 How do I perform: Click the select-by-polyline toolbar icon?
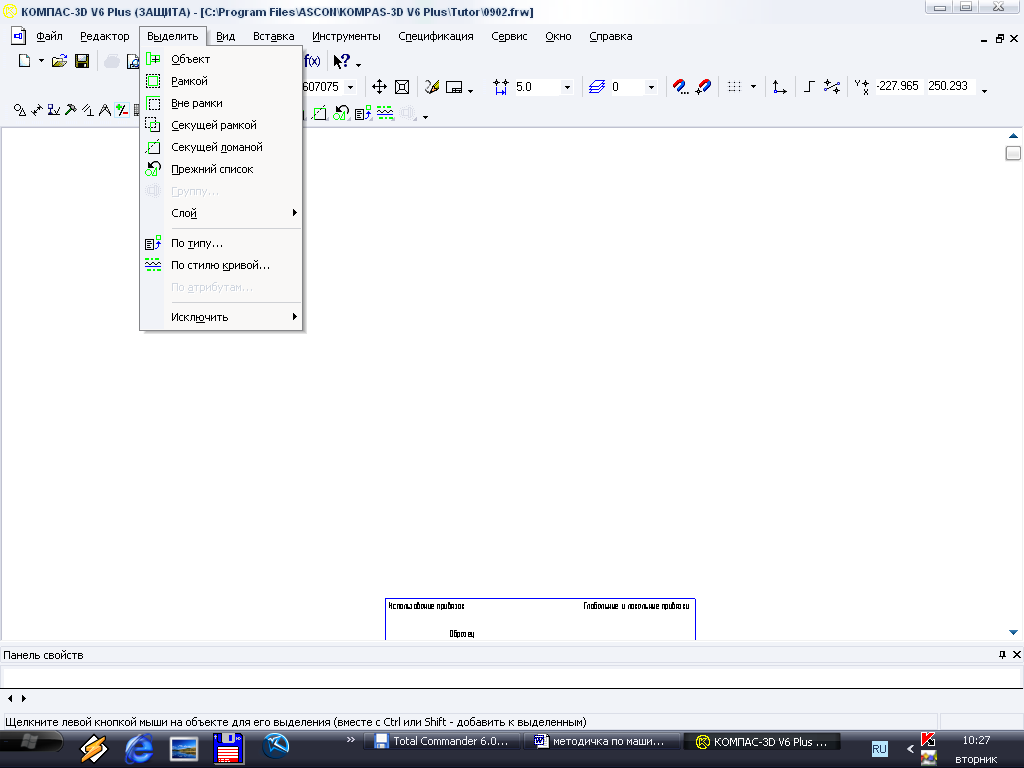319,113
